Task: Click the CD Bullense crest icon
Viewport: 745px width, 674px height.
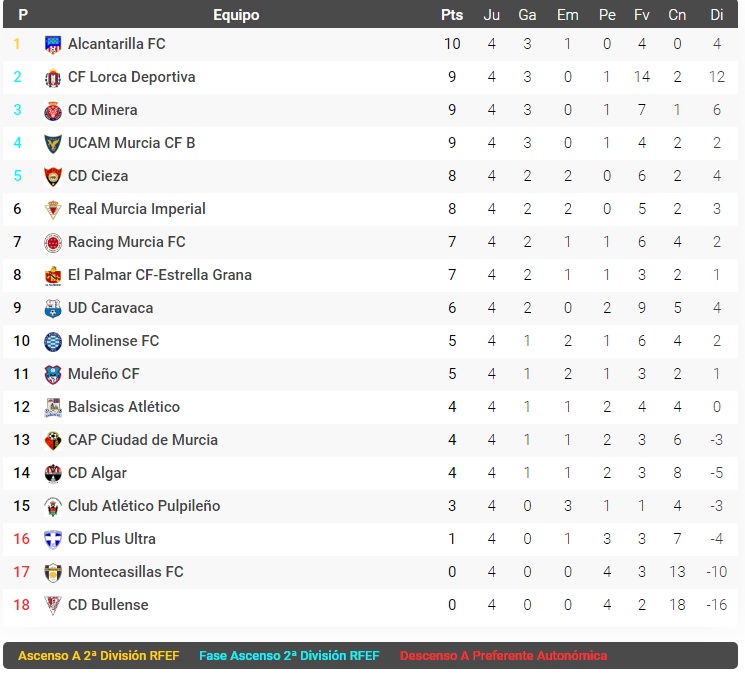Action: point(53,606)
